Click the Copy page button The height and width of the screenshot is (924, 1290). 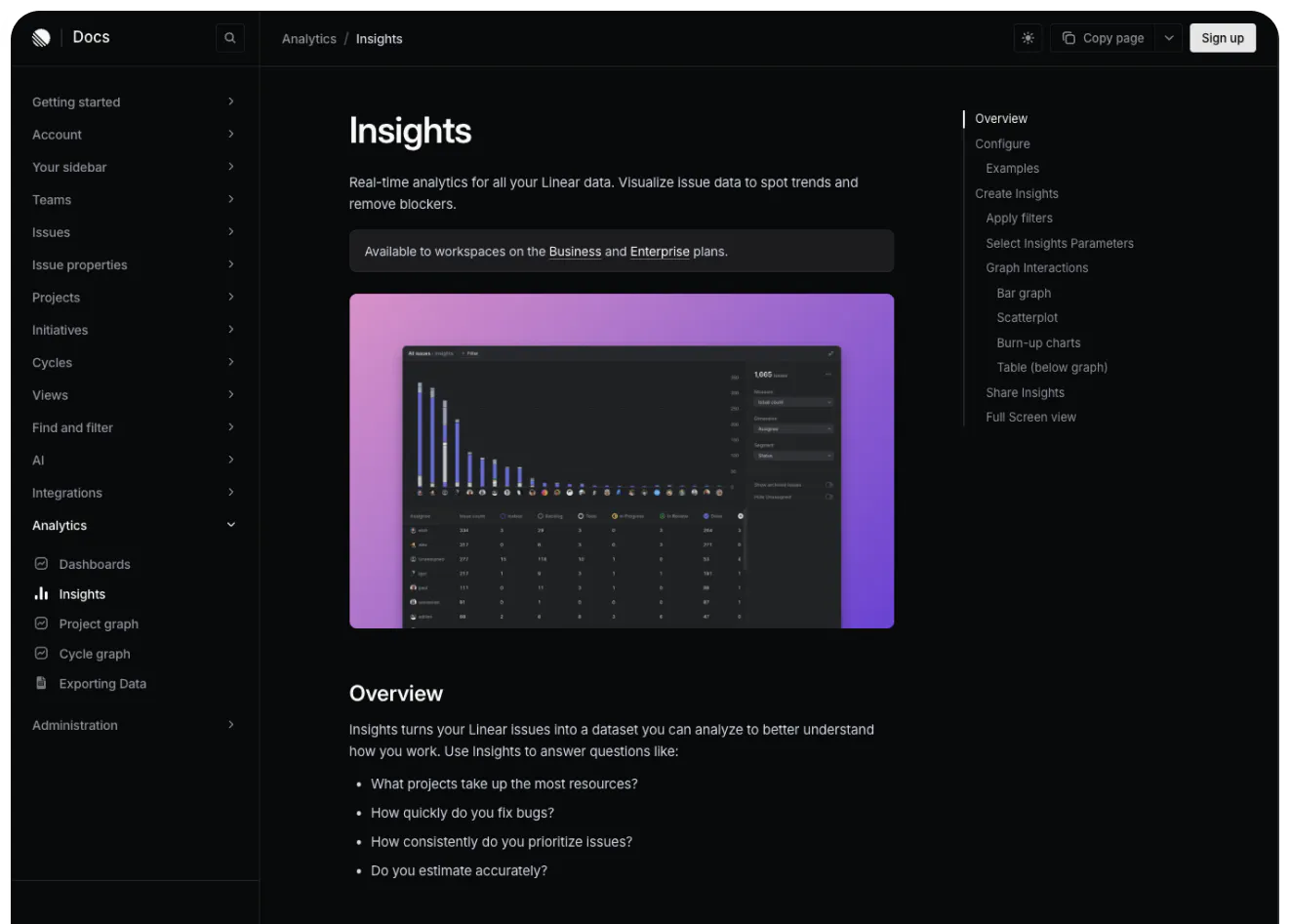pyautogui.click(x=1103, y=38)
